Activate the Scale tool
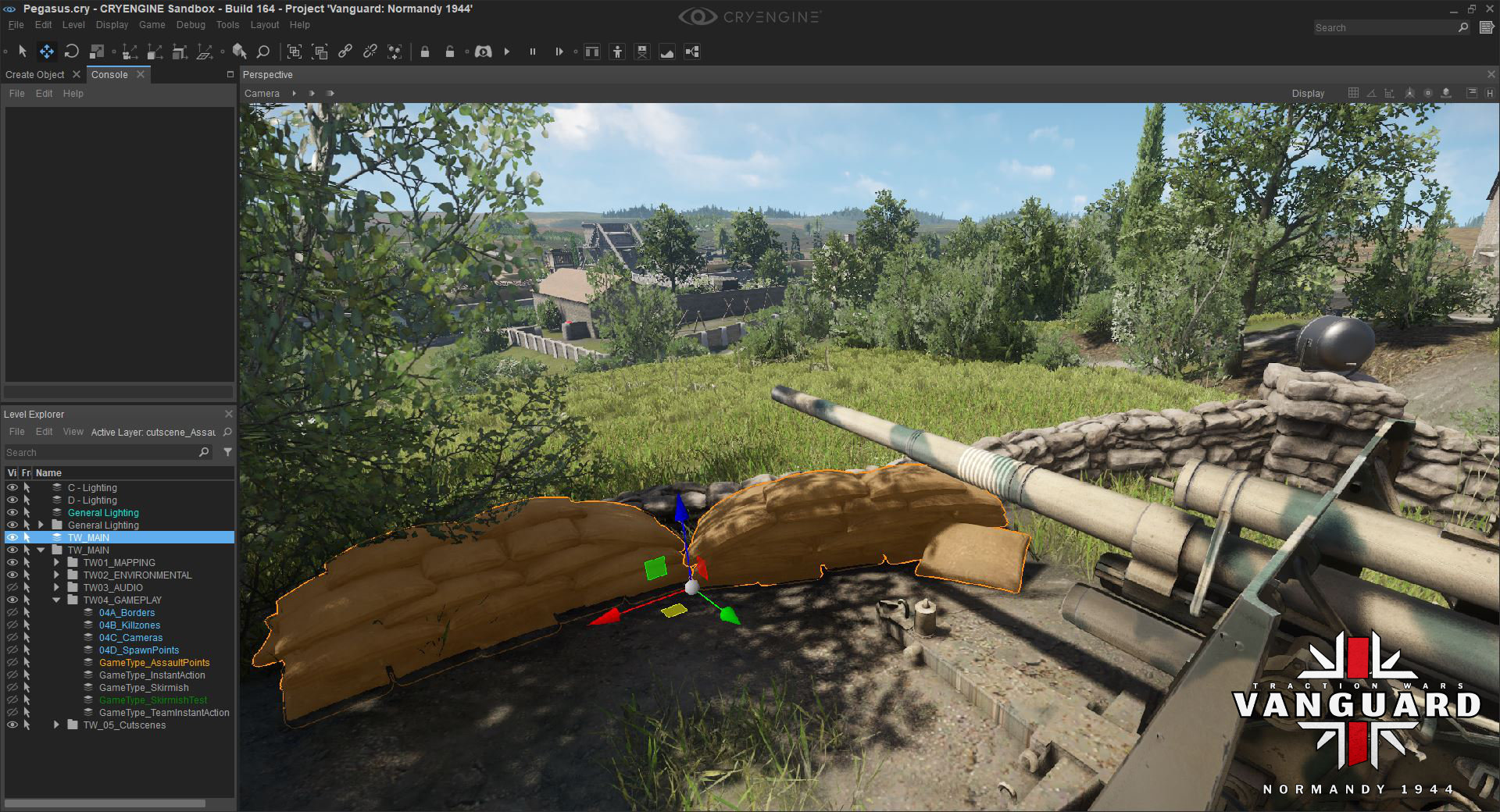 pyautogui.click(x=97, y=52)
